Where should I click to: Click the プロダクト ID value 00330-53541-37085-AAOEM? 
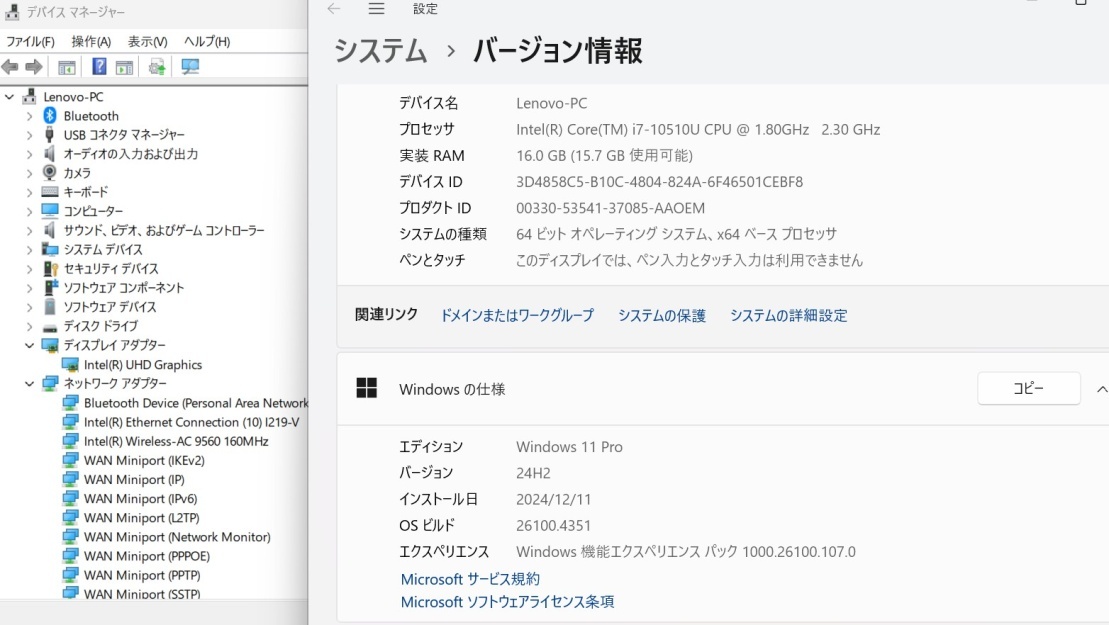tap(610, 208)
